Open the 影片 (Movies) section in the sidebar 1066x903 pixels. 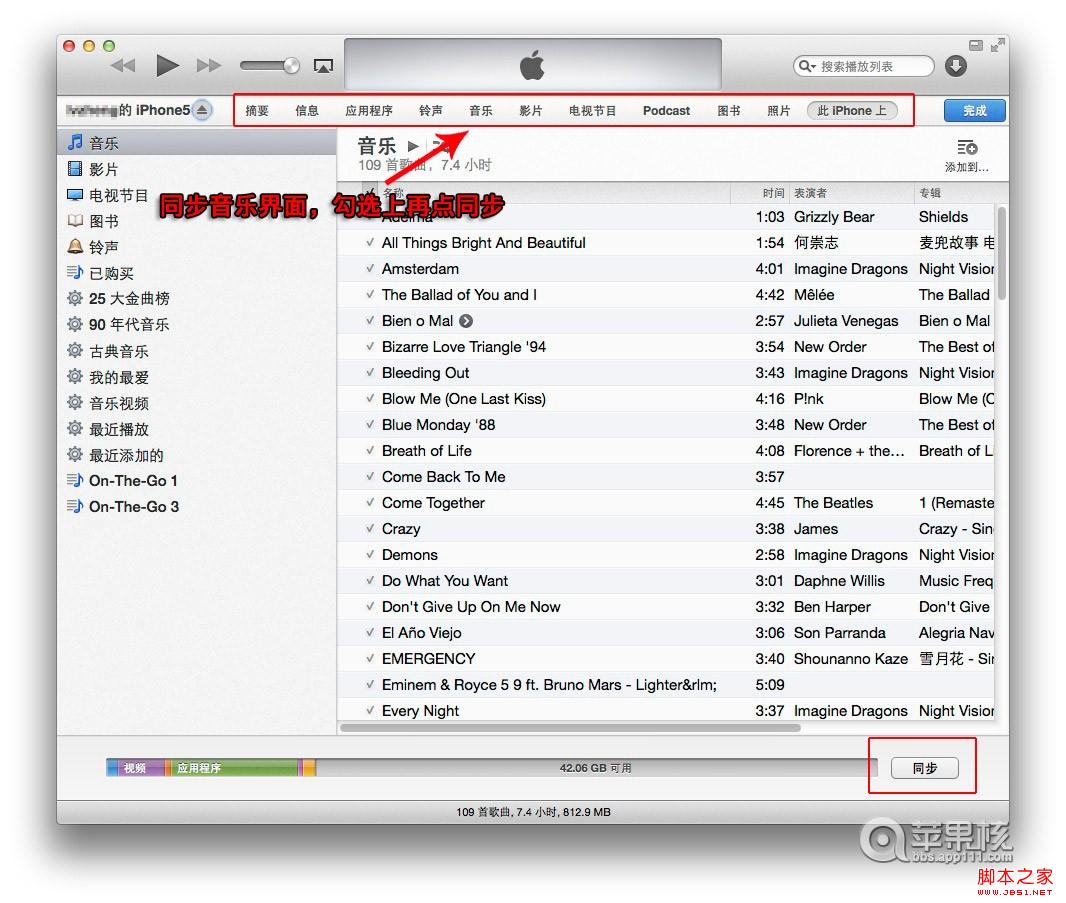[x=104, y=168]
